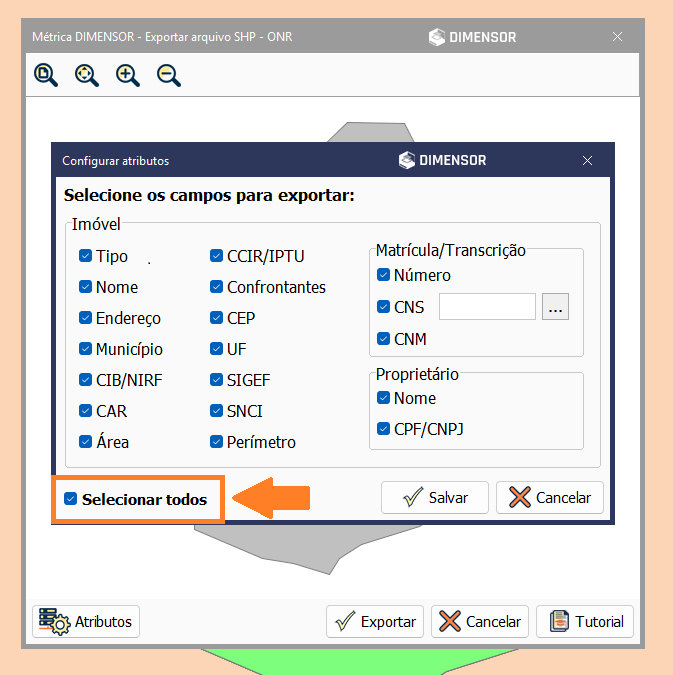Click inside the CNS text field

click(487, 307)
